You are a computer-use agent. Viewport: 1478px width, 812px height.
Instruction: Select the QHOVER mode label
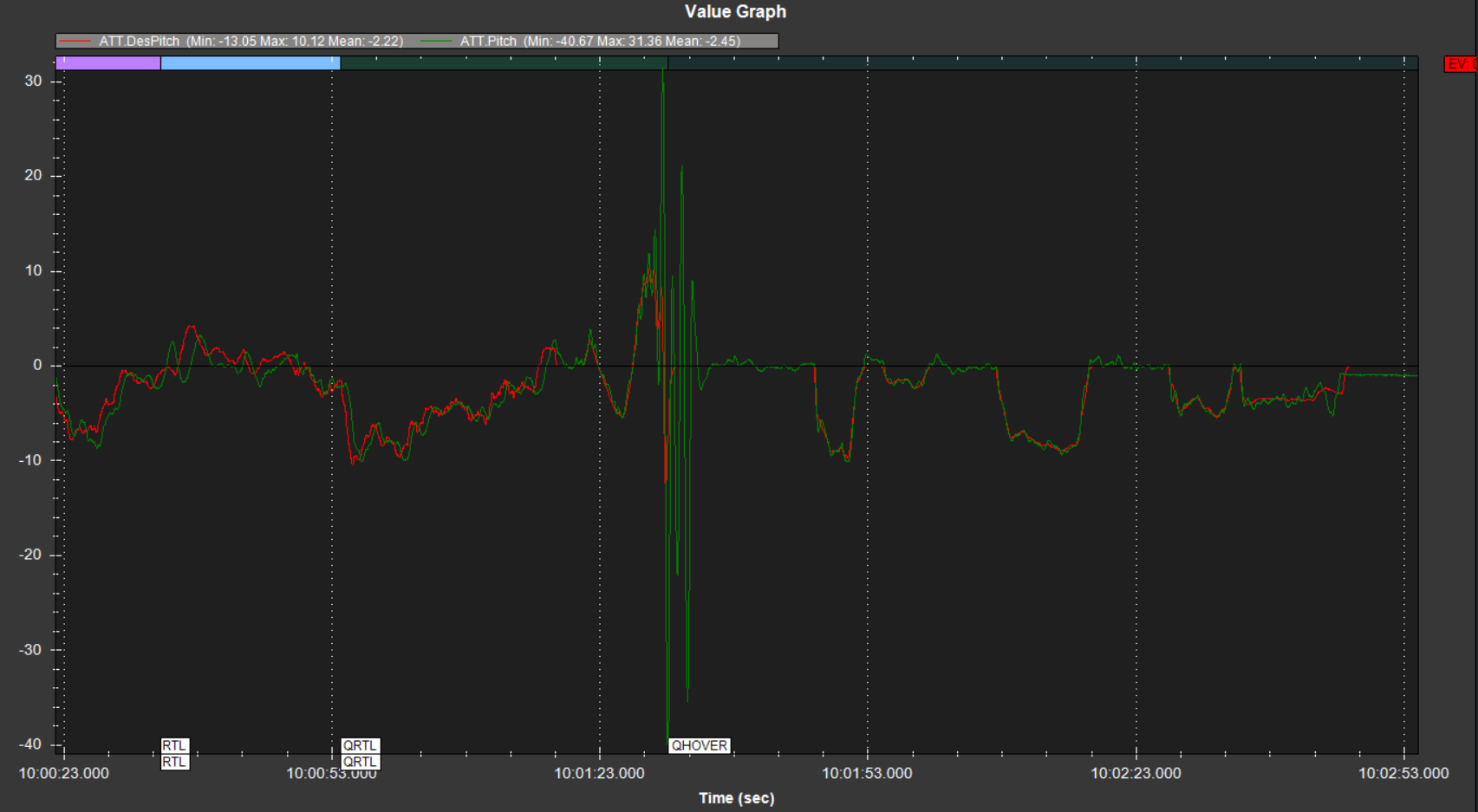700,745
